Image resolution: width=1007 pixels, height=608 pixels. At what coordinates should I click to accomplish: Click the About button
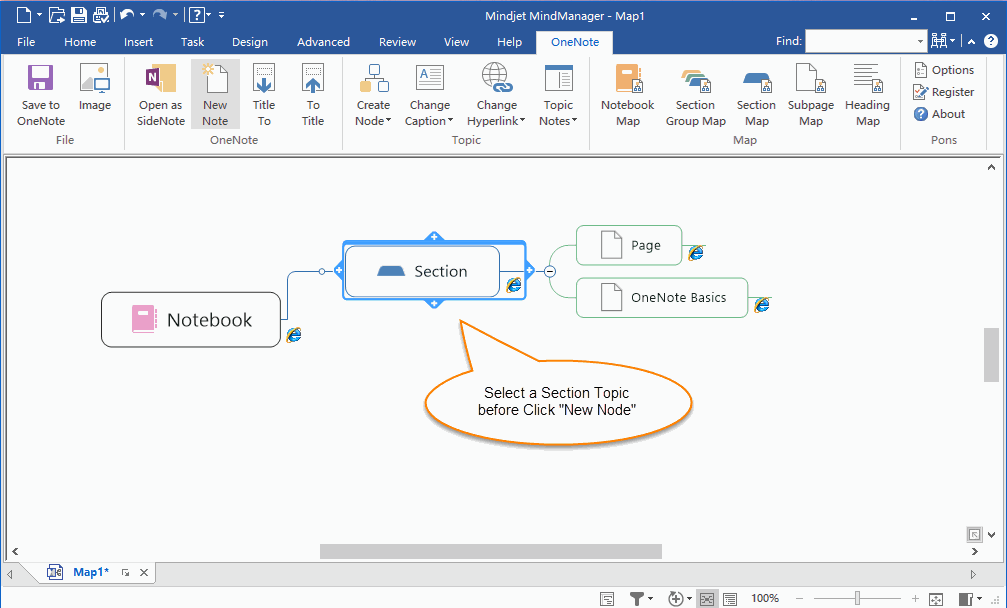(940, 114)
